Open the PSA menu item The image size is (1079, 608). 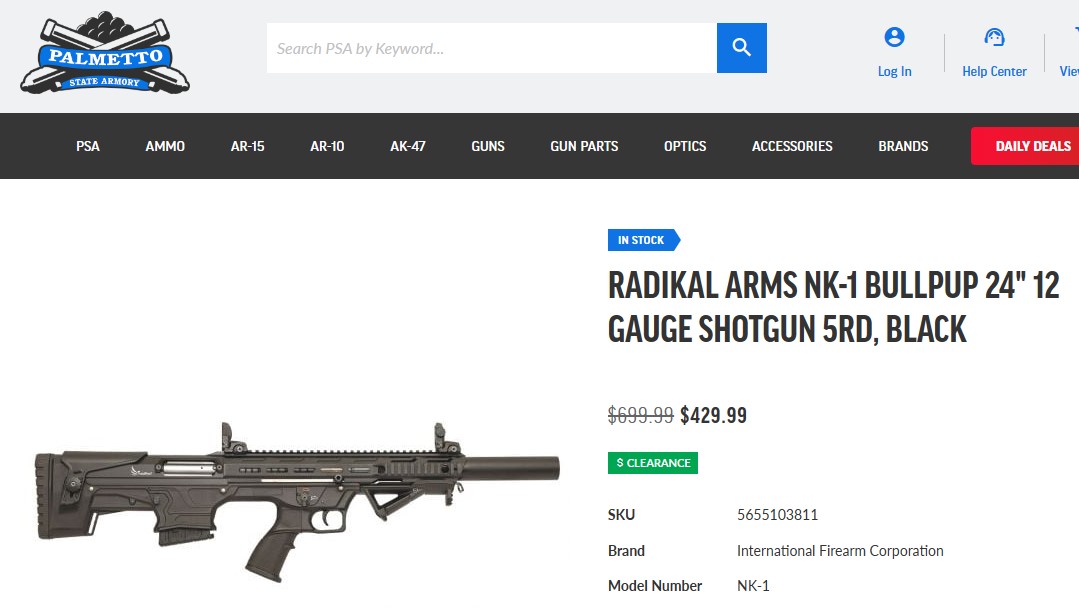click(87, 146)
